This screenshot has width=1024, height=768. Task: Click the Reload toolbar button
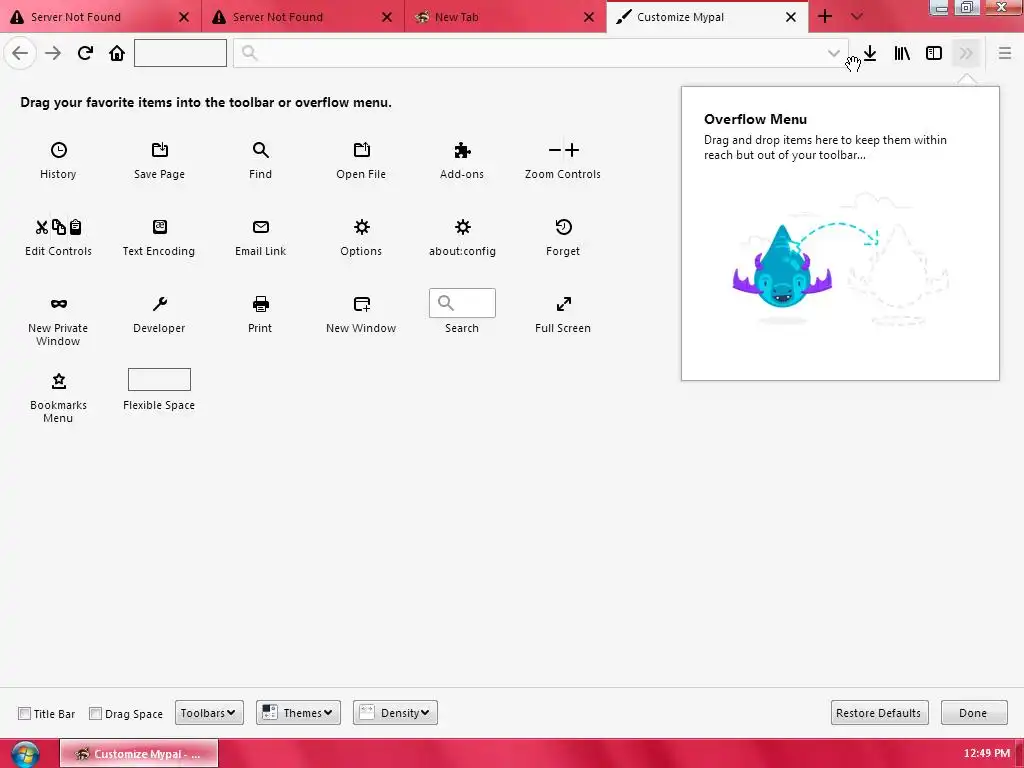(85, 53)
